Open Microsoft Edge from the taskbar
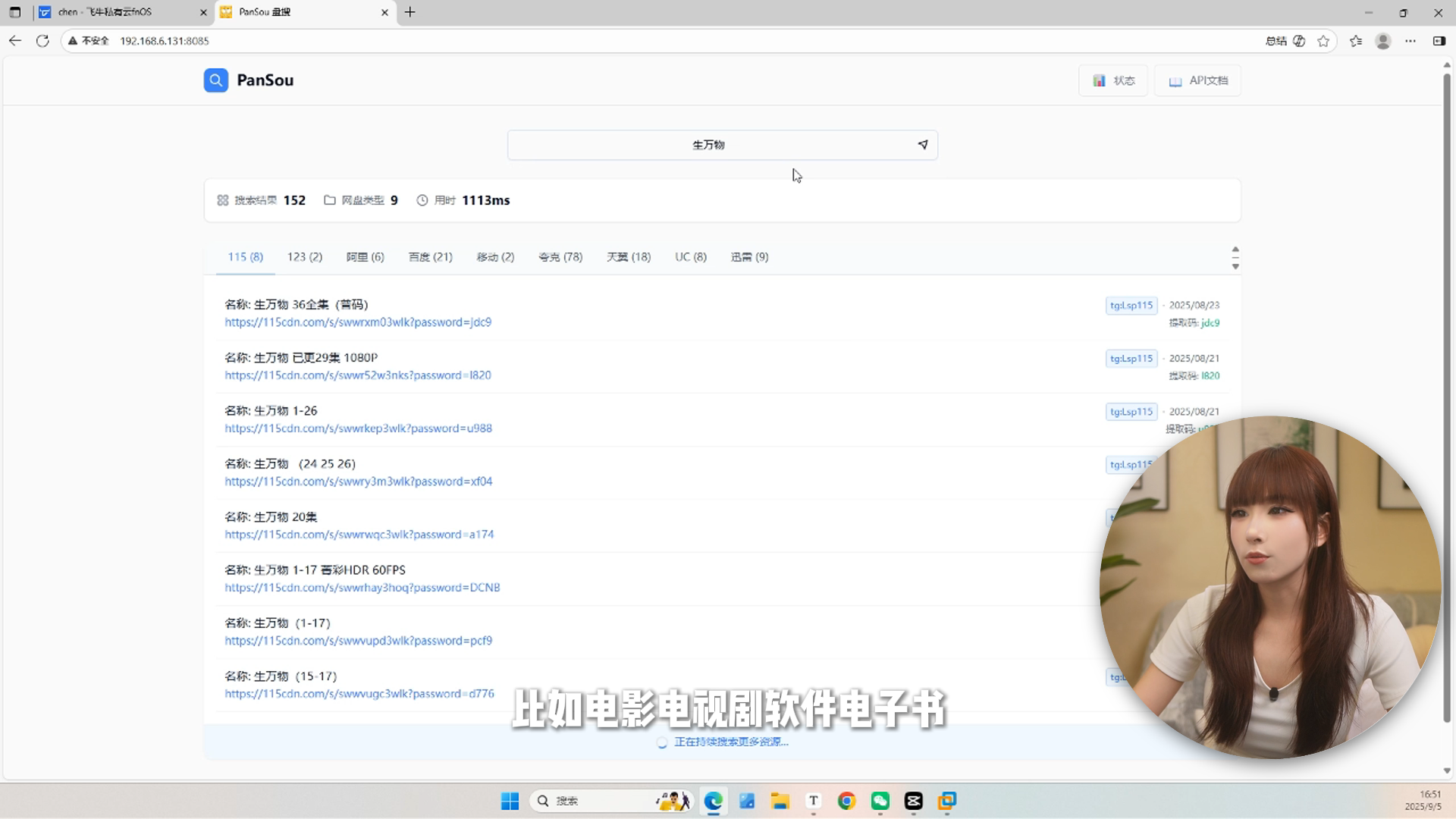The image size is (1456, 819). click(713, 801)
